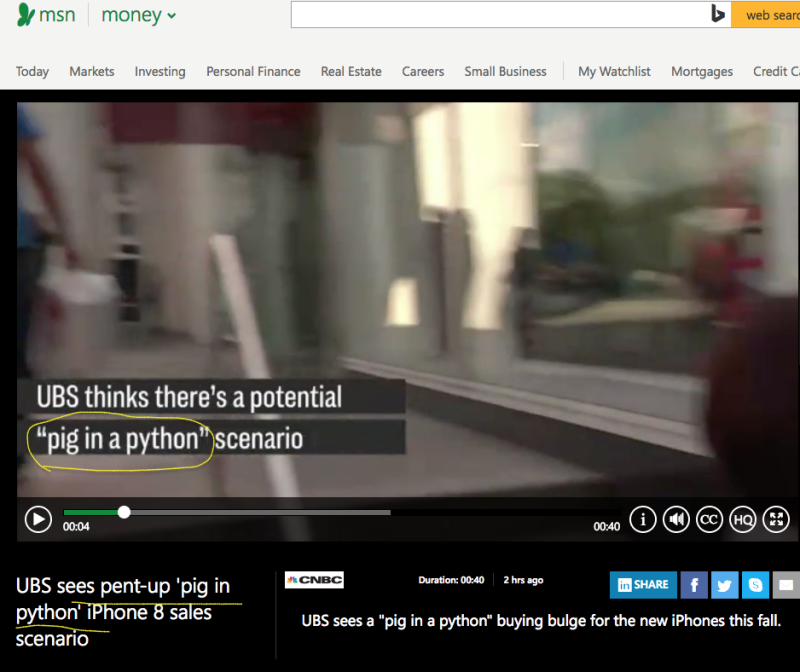The width and height of the screenshot is (800, 672).
Task: Share the video on Twitter
Action: pos(724,585)
